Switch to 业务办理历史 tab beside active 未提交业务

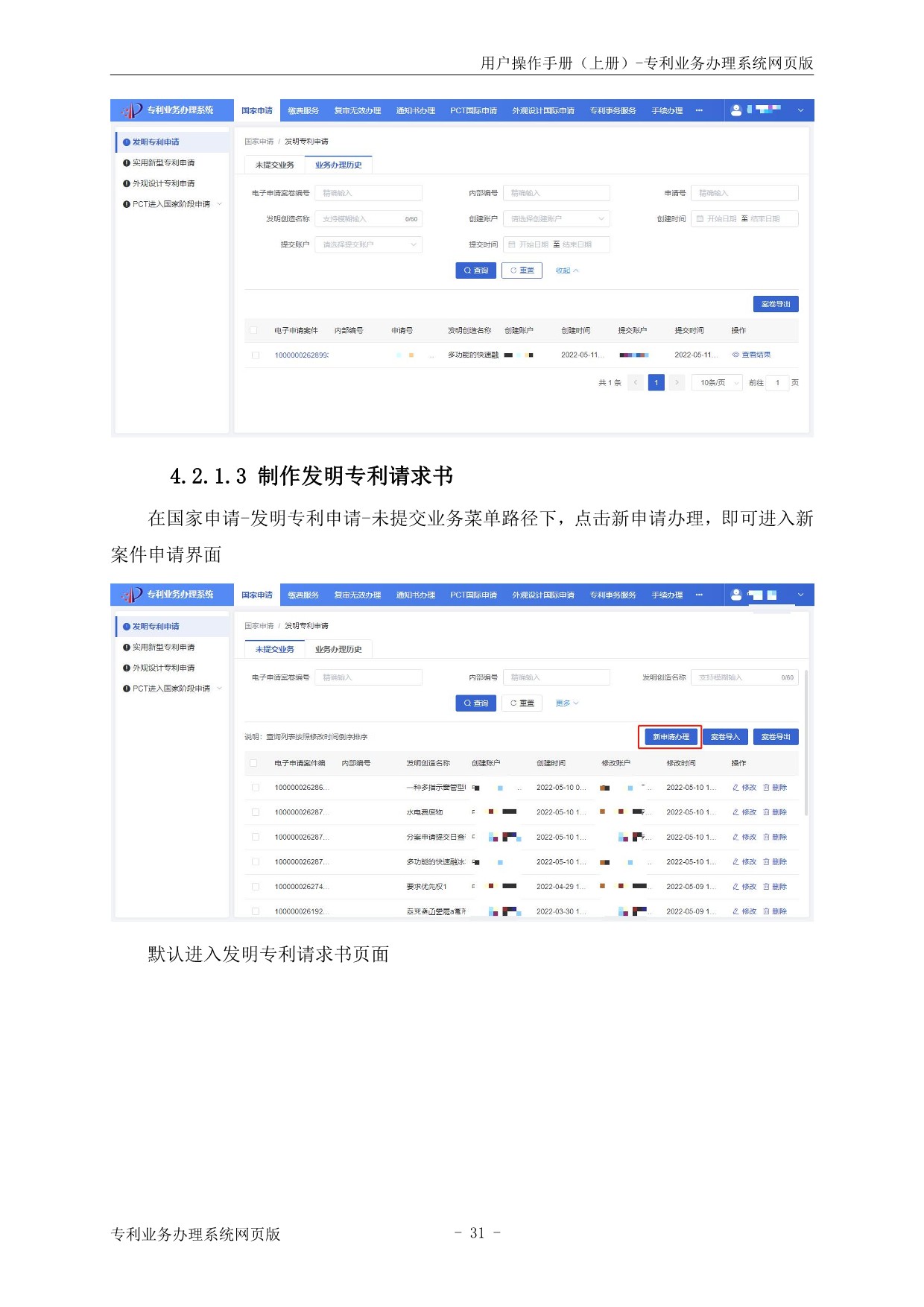tap(338, 649)
